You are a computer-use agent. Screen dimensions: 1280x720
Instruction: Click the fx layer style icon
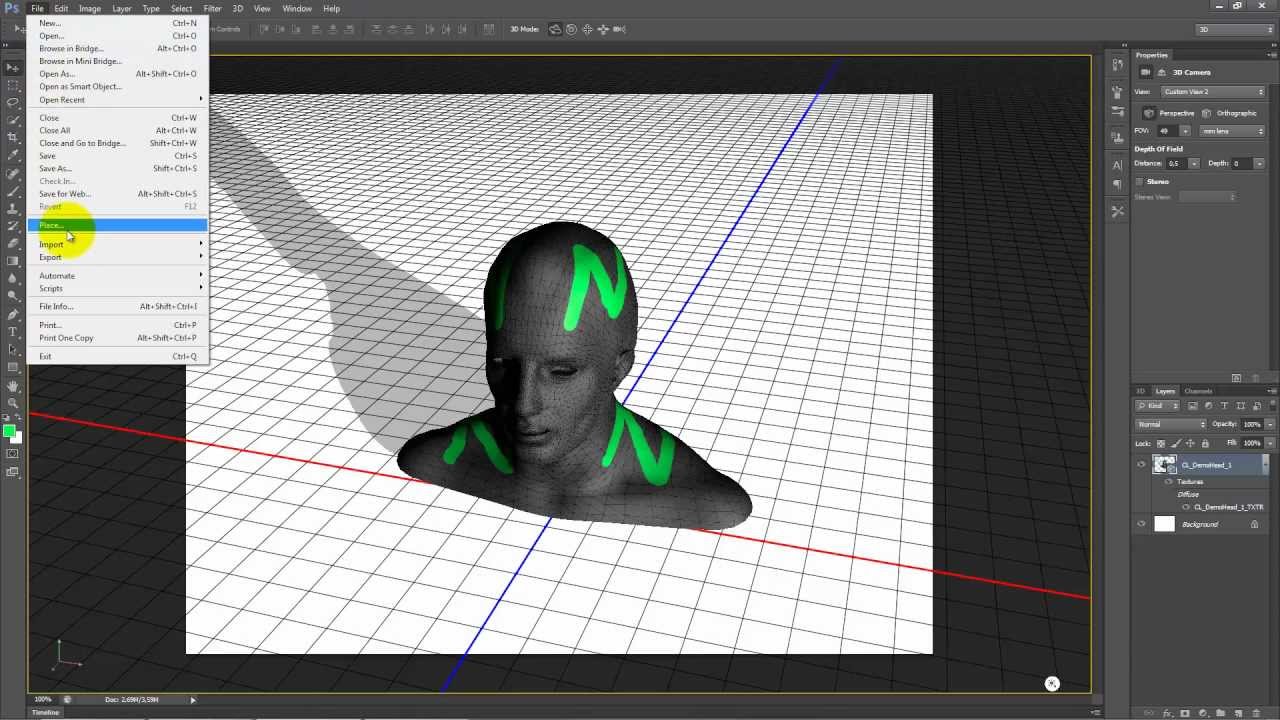(1168, 713)
